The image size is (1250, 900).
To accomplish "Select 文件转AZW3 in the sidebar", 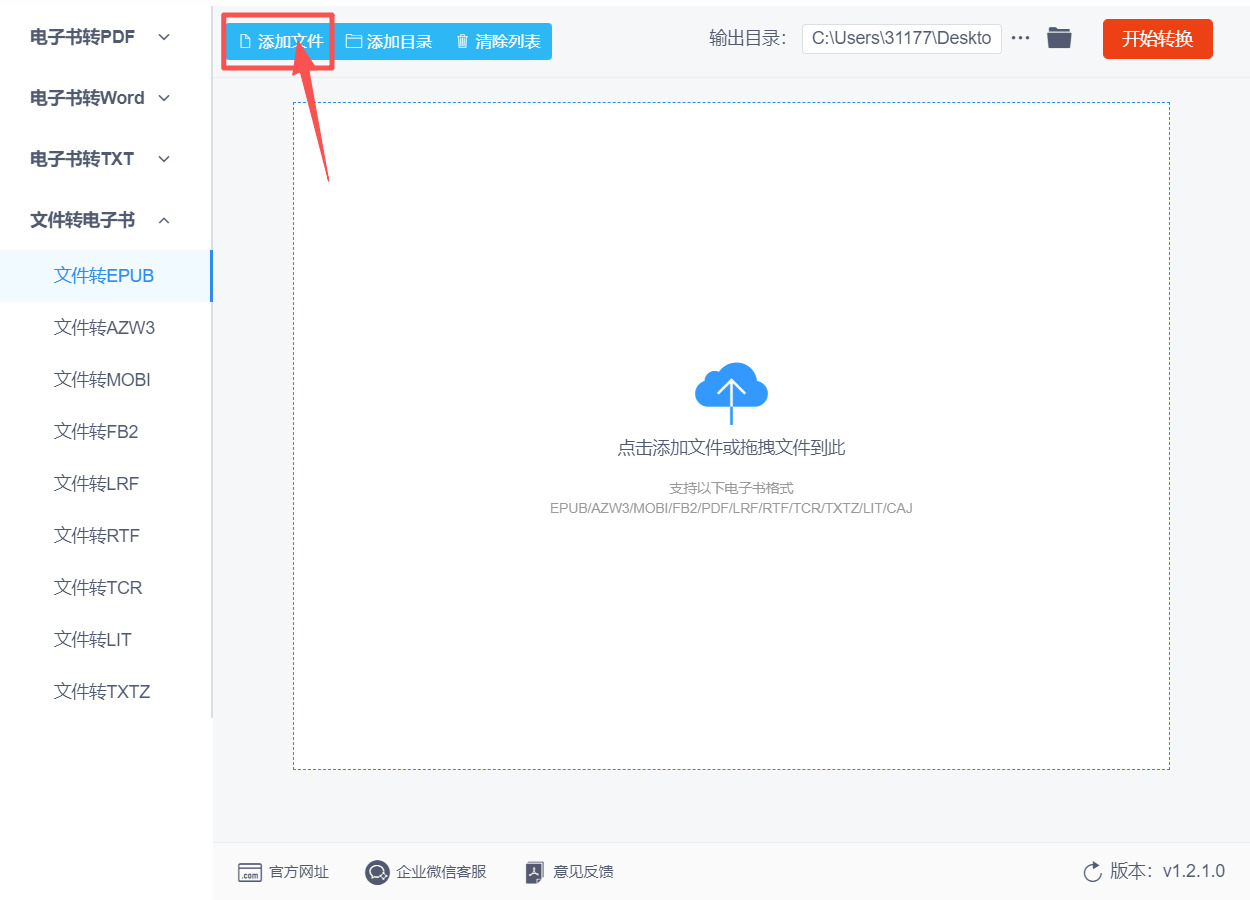I will pyautogui.click(x=106, y=328).
